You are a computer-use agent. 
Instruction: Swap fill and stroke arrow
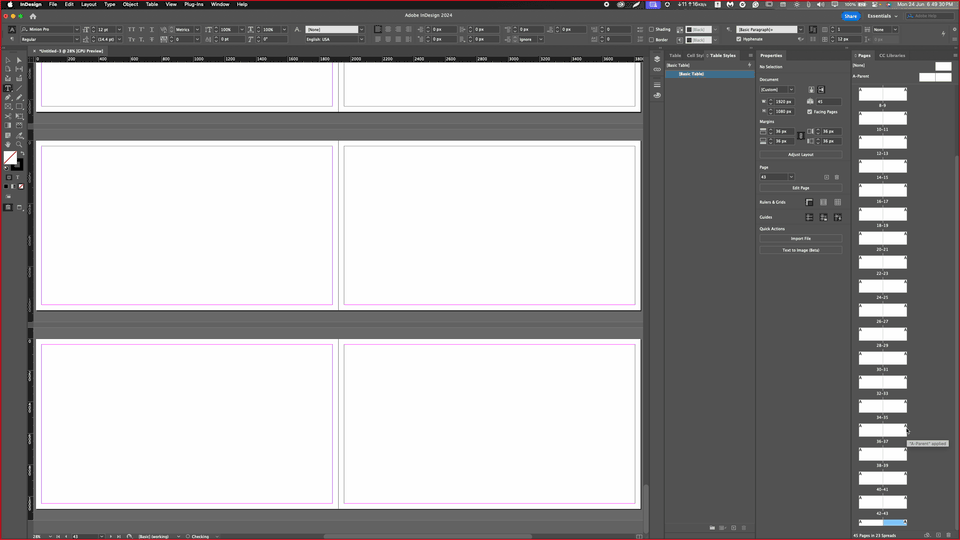click(23, 154)
